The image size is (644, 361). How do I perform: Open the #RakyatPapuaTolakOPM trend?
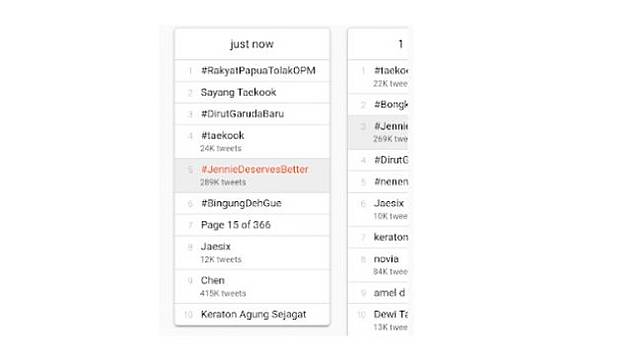coord(252,71)
